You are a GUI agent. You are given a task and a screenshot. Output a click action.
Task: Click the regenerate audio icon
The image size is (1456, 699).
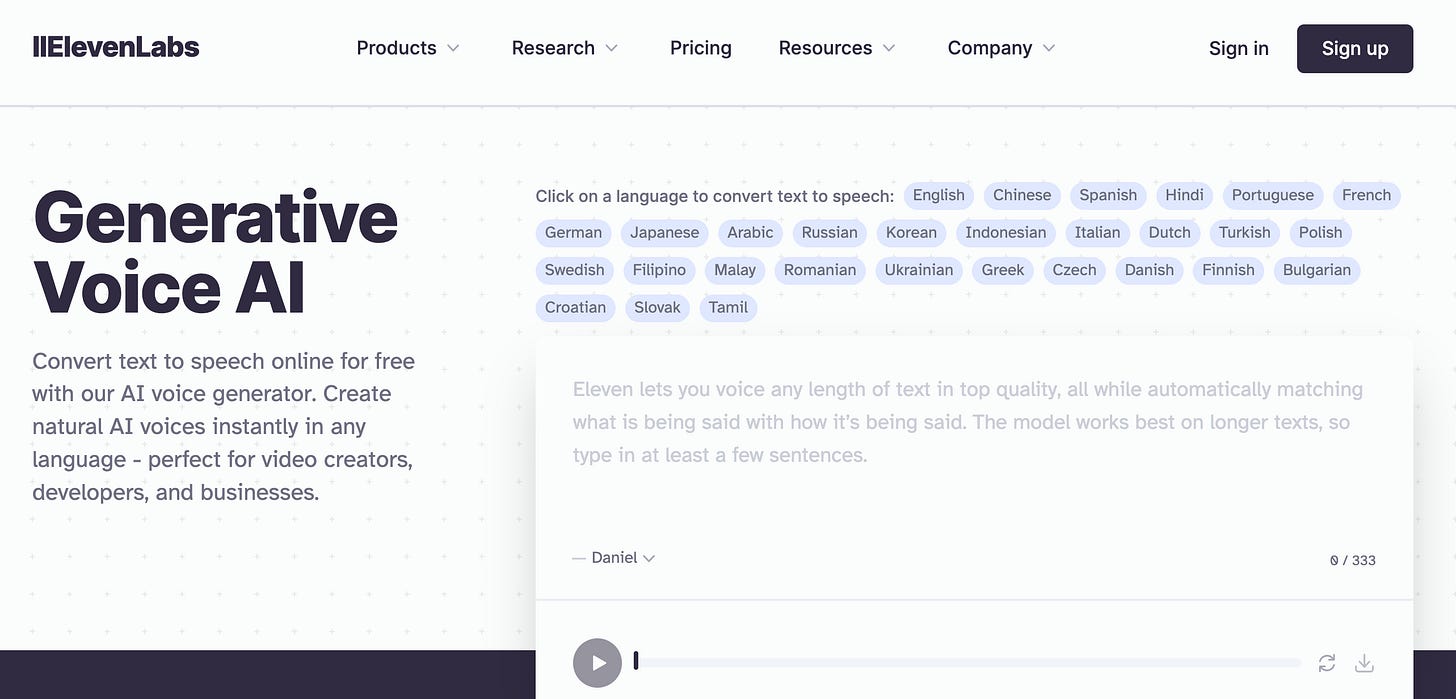(x=1327, y=663)
